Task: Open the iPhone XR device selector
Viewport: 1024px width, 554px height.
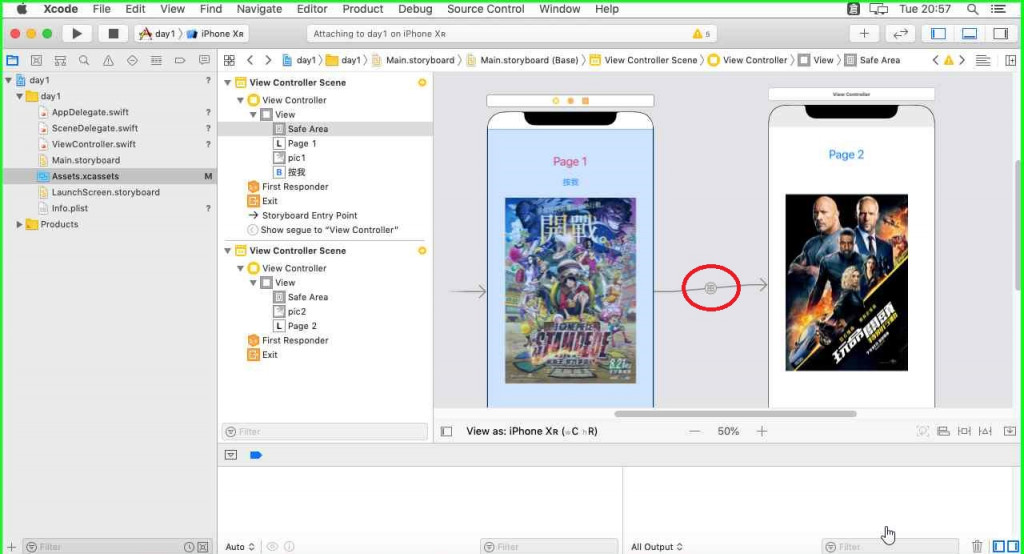Action: tap(216, 33)
